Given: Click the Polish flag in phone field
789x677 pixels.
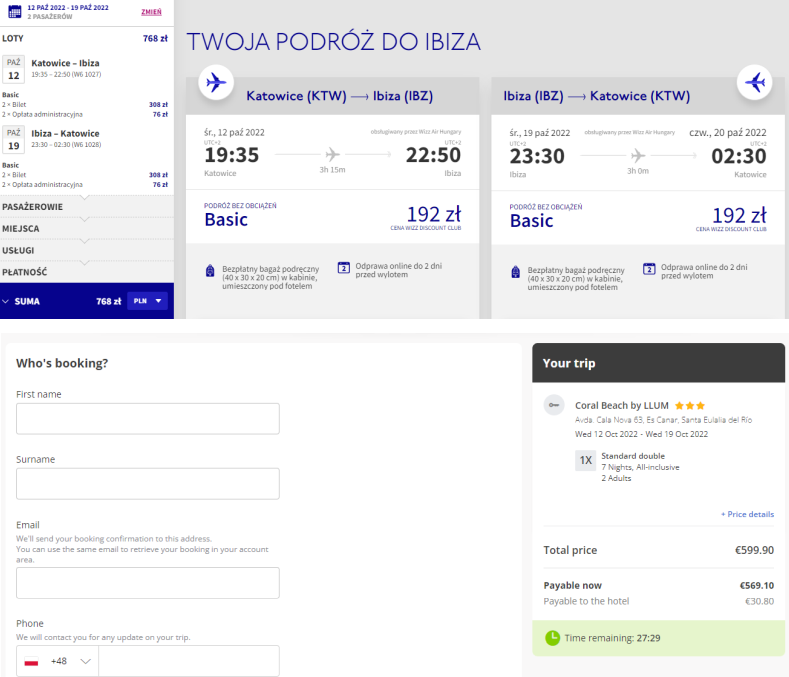Looking at the screenshot, I should point(32,661).
